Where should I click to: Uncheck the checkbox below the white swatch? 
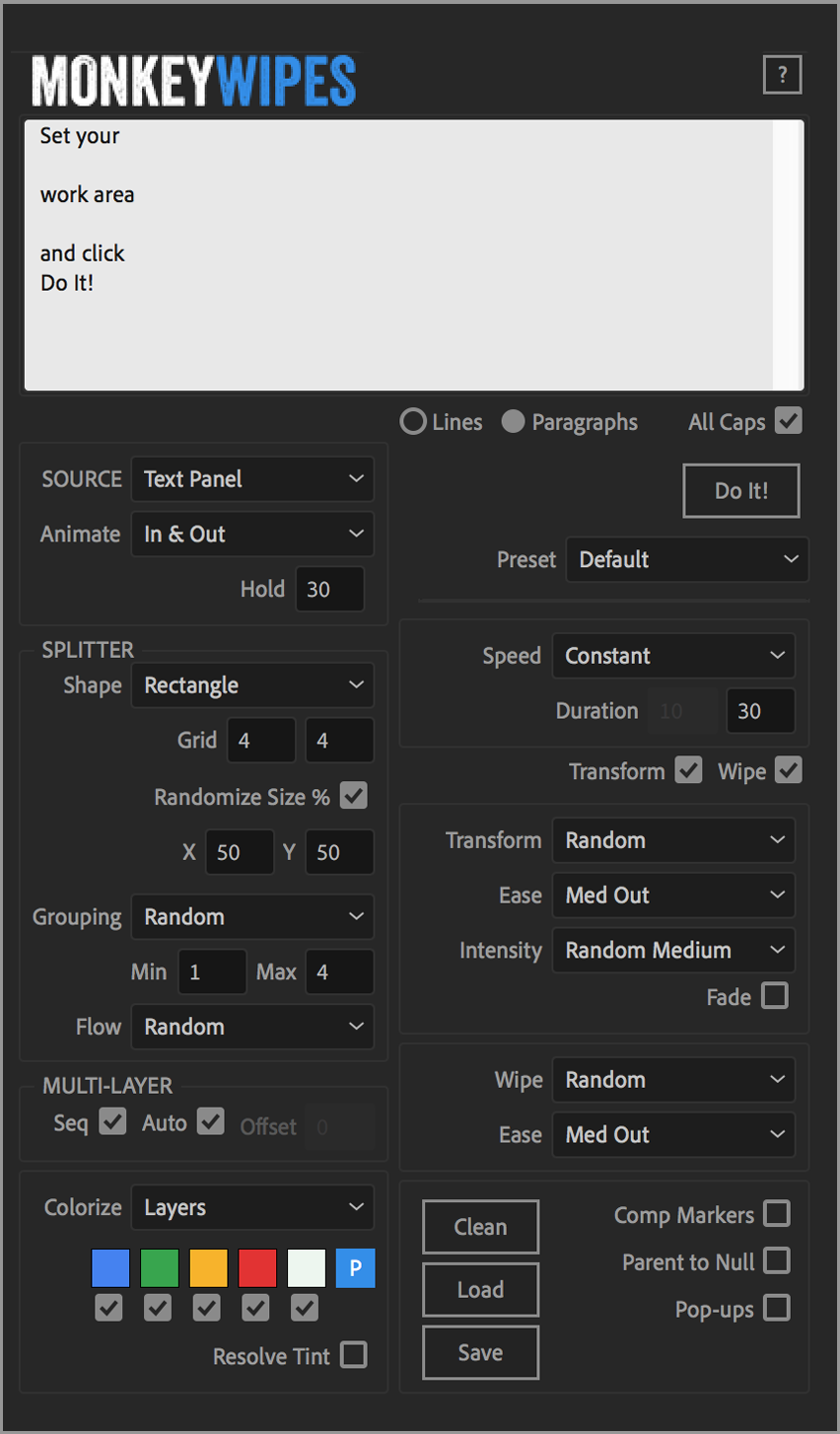tap(305, 1309)
